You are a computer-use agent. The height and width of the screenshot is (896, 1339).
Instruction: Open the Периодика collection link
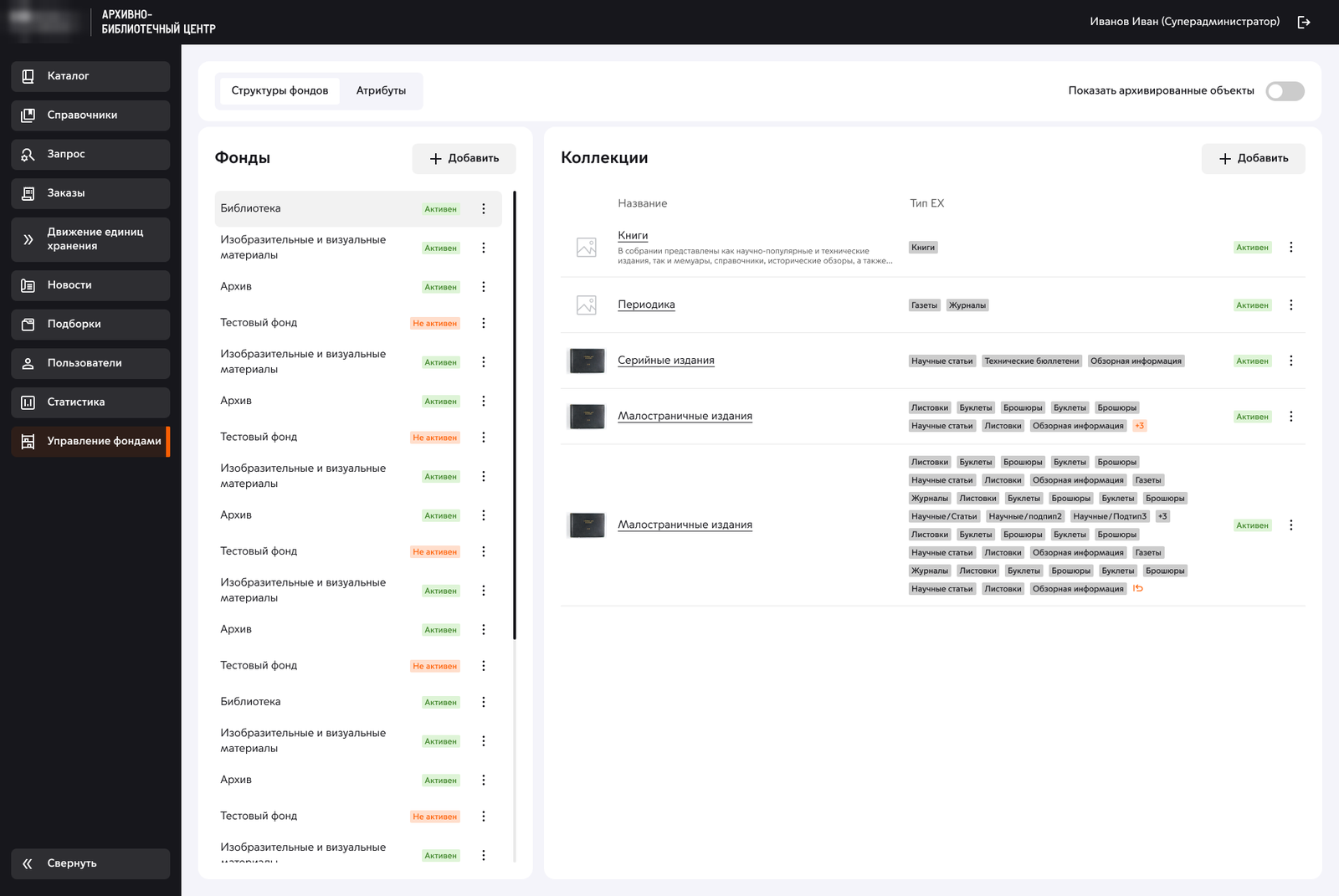pos(646,305)
